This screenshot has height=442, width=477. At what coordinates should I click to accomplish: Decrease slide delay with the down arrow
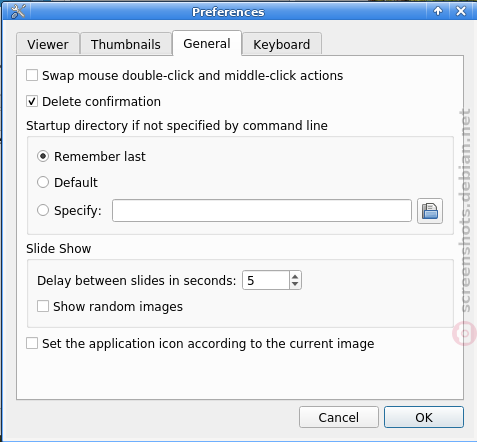(295, 284)
